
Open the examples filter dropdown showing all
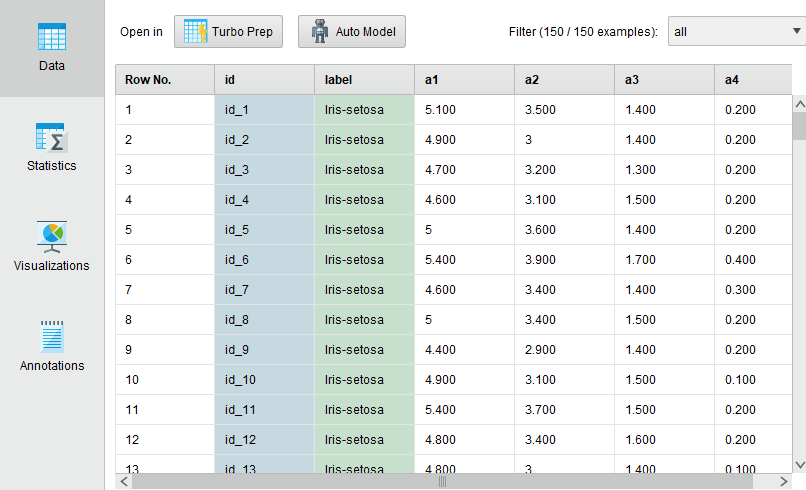click(x=737, y=32)
